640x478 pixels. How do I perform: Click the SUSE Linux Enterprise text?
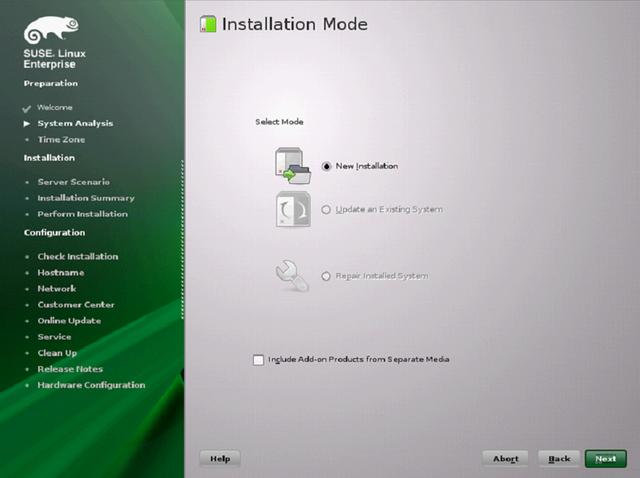(x=54, y=59)
